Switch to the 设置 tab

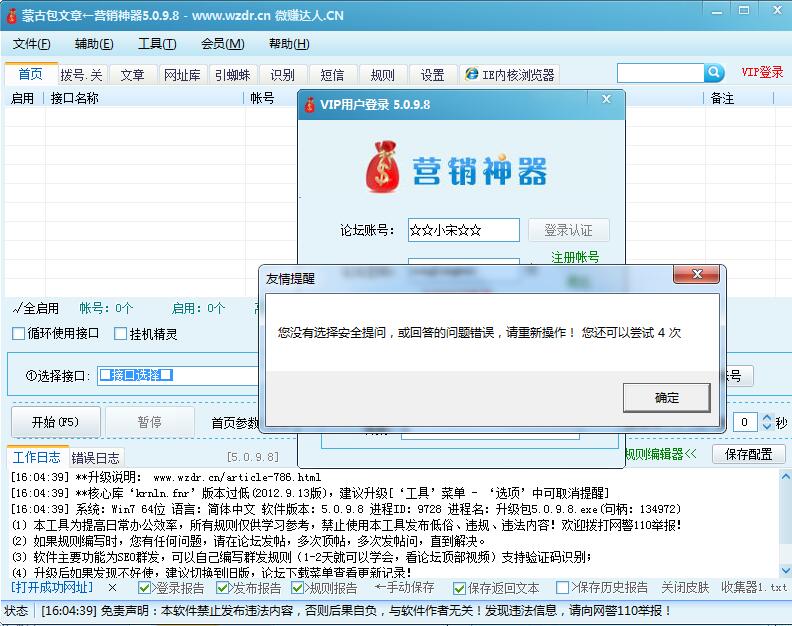pos(433,75)
